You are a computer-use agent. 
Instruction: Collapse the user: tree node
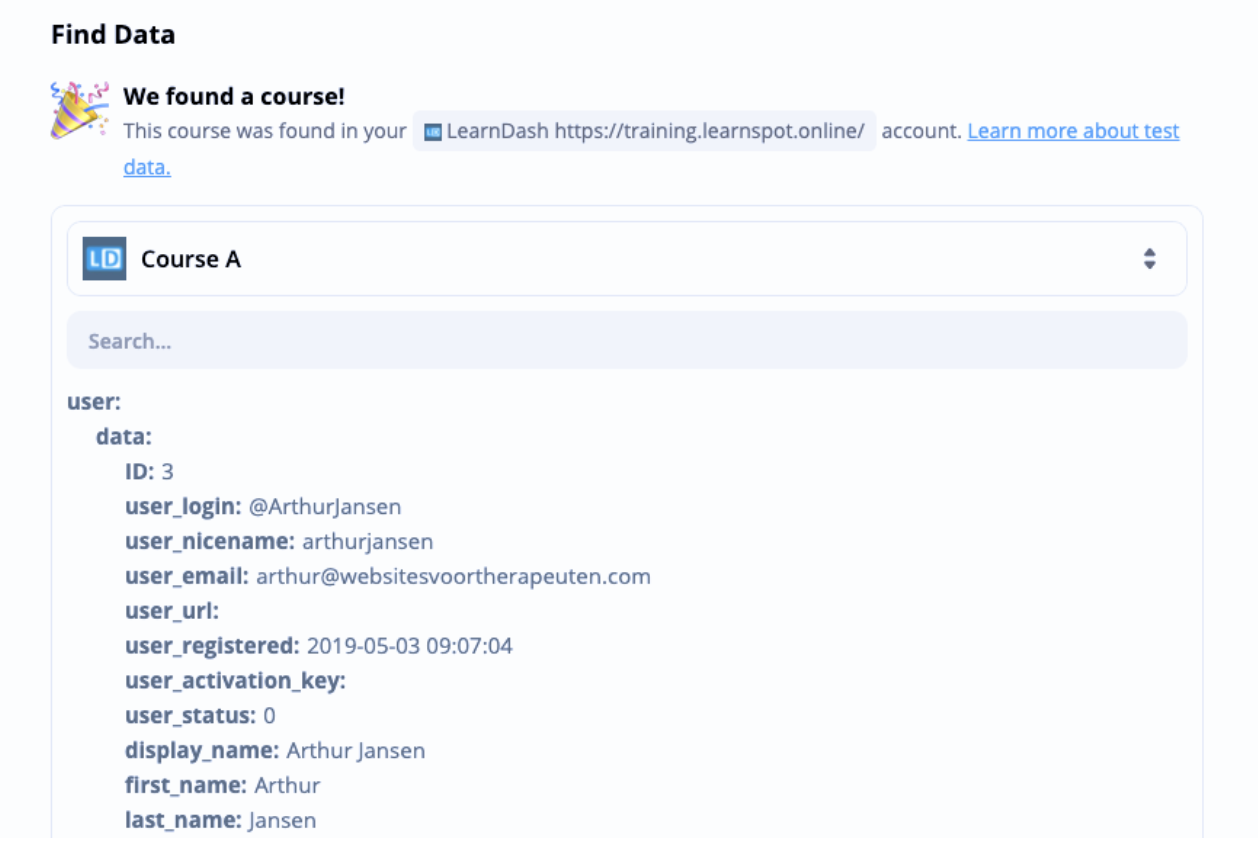coord(94,402)
